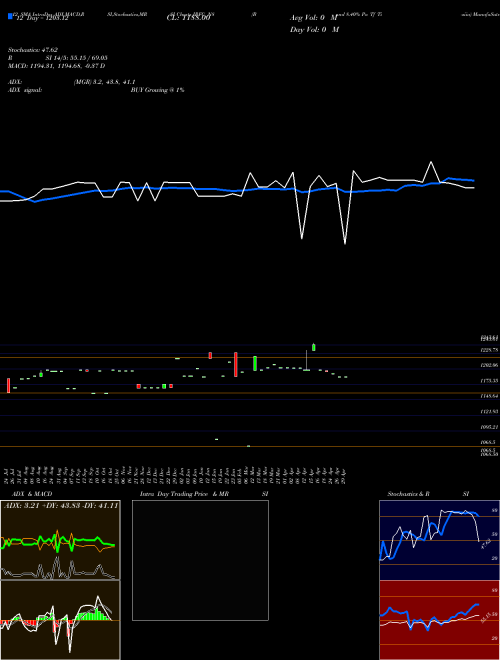Click the 1173.35 price axis label

click(489, 381)
